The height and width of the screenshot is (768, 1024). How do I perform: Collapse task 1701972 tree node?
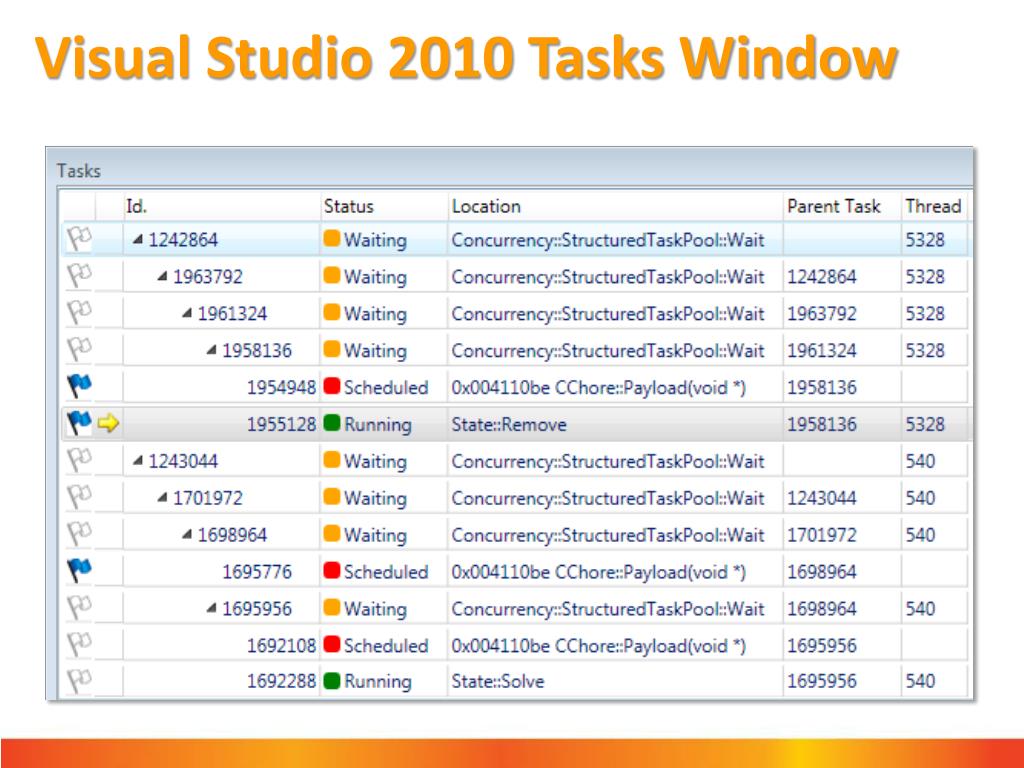(x=162, y=498)
